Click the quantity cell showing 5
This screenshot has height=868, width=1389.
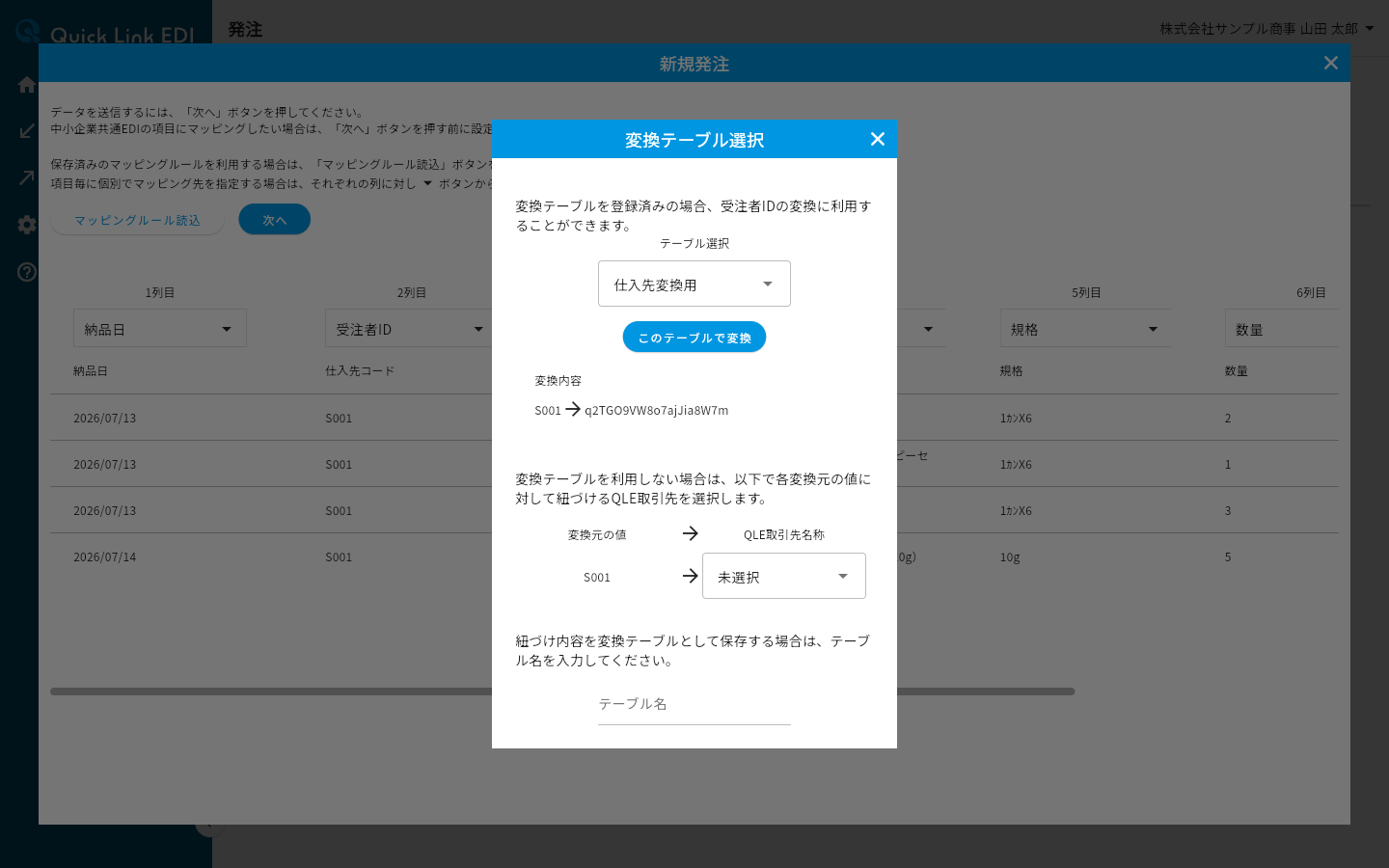point(1228,556)
